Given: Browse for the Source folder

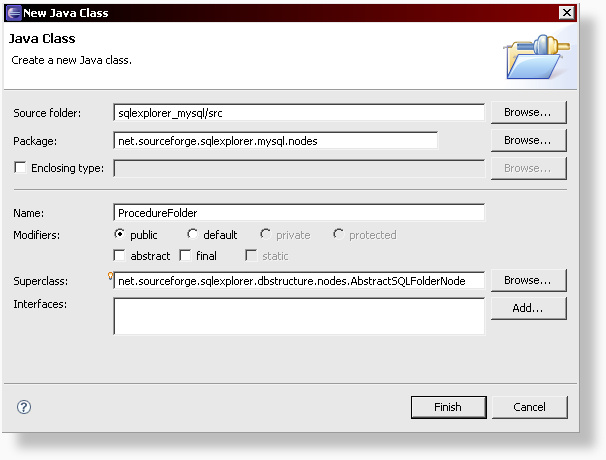Looking at the screenshot, I should click(528, 112).
